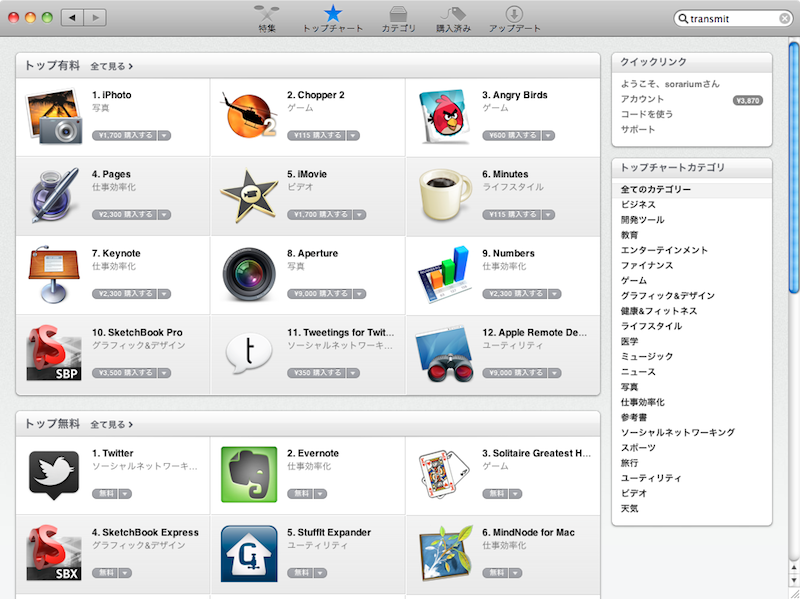This screenshot has width=800, height=599.
Task: Open the Minutes coffee cup icon
Action: 445,195
